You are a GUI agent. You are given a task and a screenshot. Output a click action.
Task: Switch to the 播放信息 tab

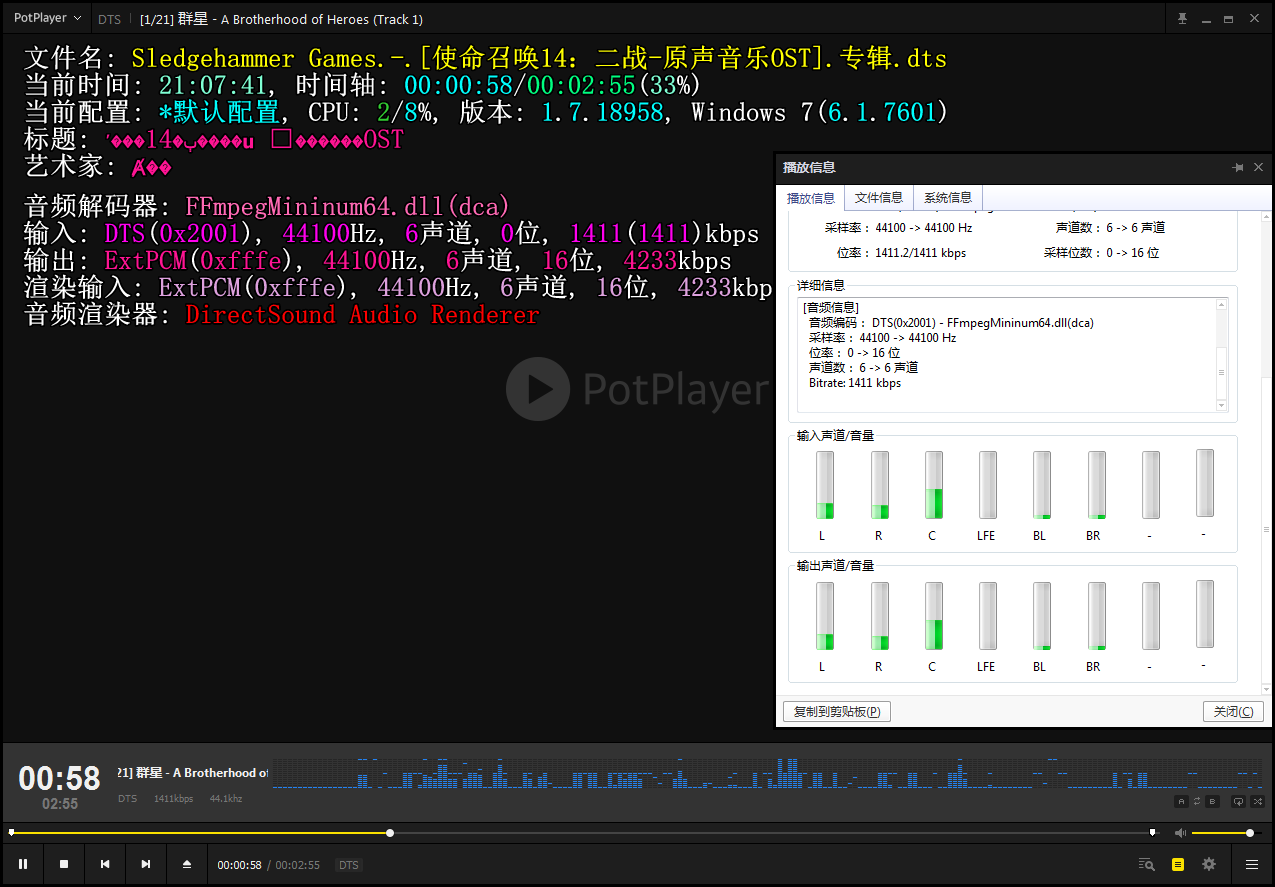click(811, 198)
